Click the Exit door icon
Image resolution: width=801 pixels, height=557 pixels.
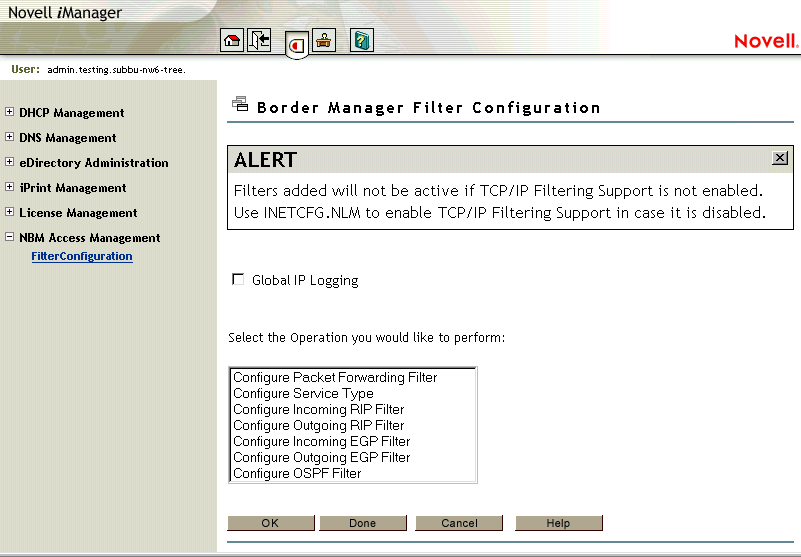pyautogui.click(x=259, y=40)
